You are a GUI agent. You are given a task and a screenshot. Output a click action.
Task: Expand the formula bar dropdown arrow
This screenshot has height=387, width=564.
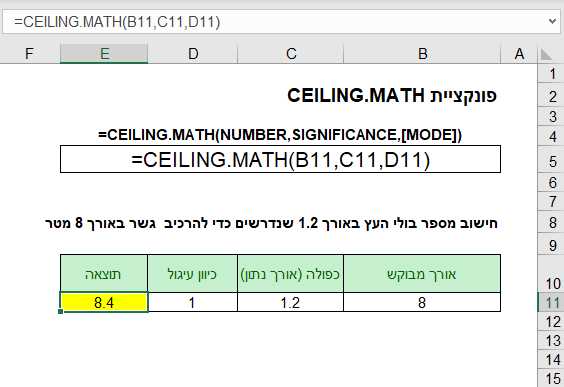point(552,22)
